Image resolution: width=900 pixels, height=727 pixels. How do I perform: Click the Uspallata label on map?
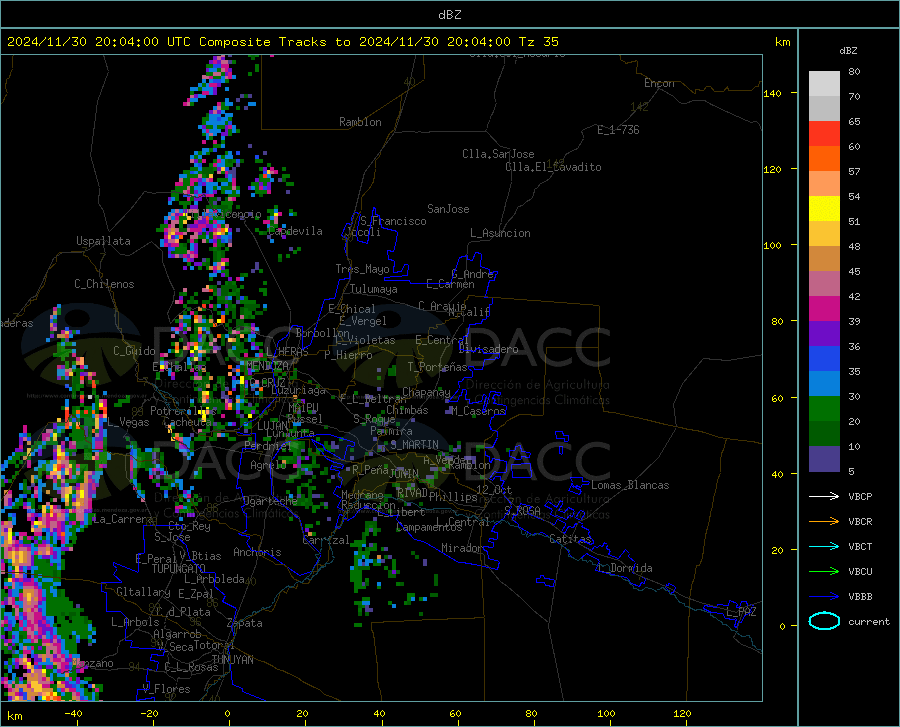[x=103, y=241]
